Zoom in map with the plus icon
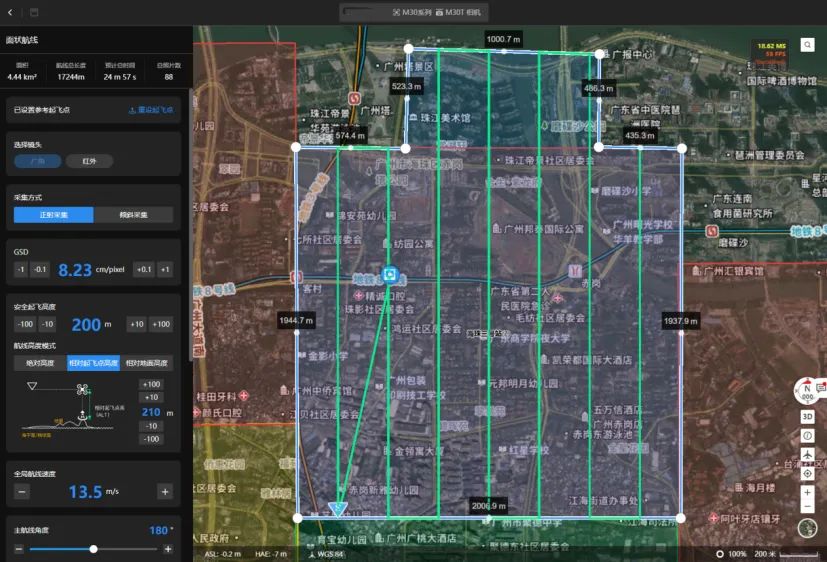827x562 pixels. [x=807, y=492]
